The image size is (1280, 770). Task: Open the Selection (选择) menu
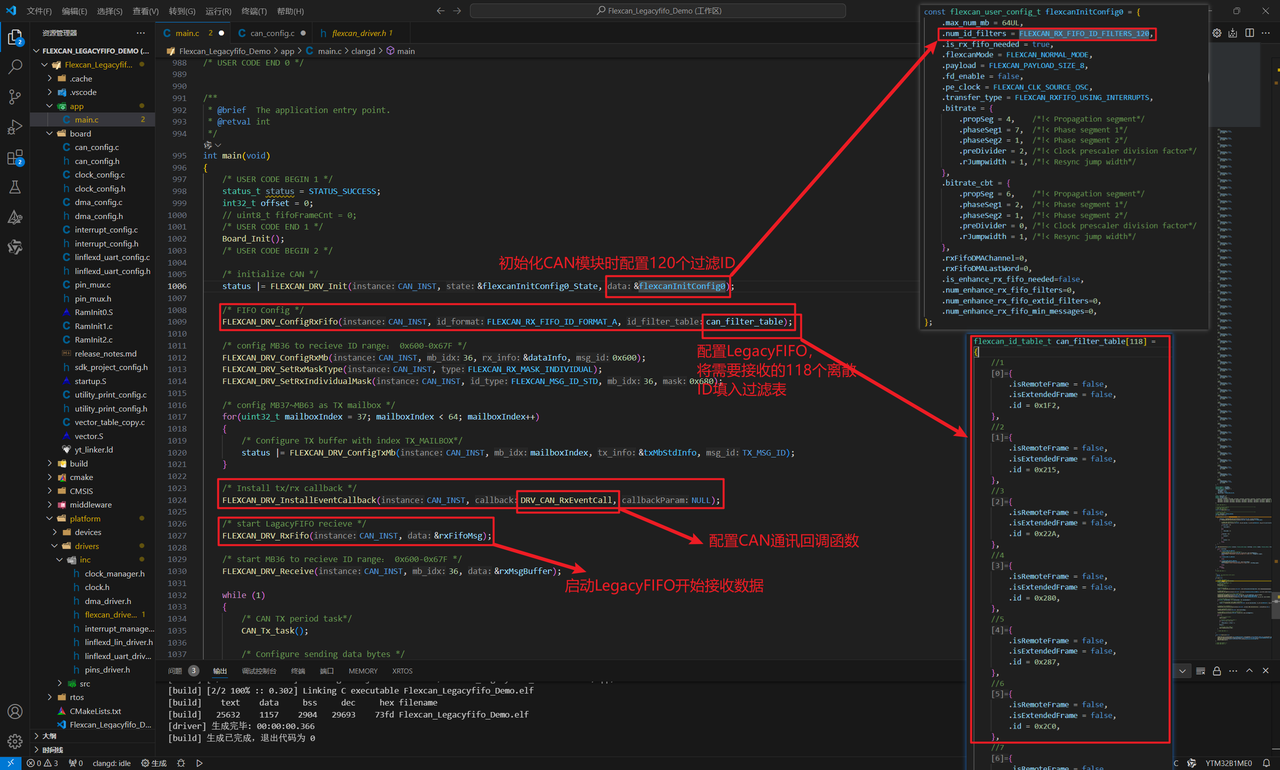(x=110, y=11)
